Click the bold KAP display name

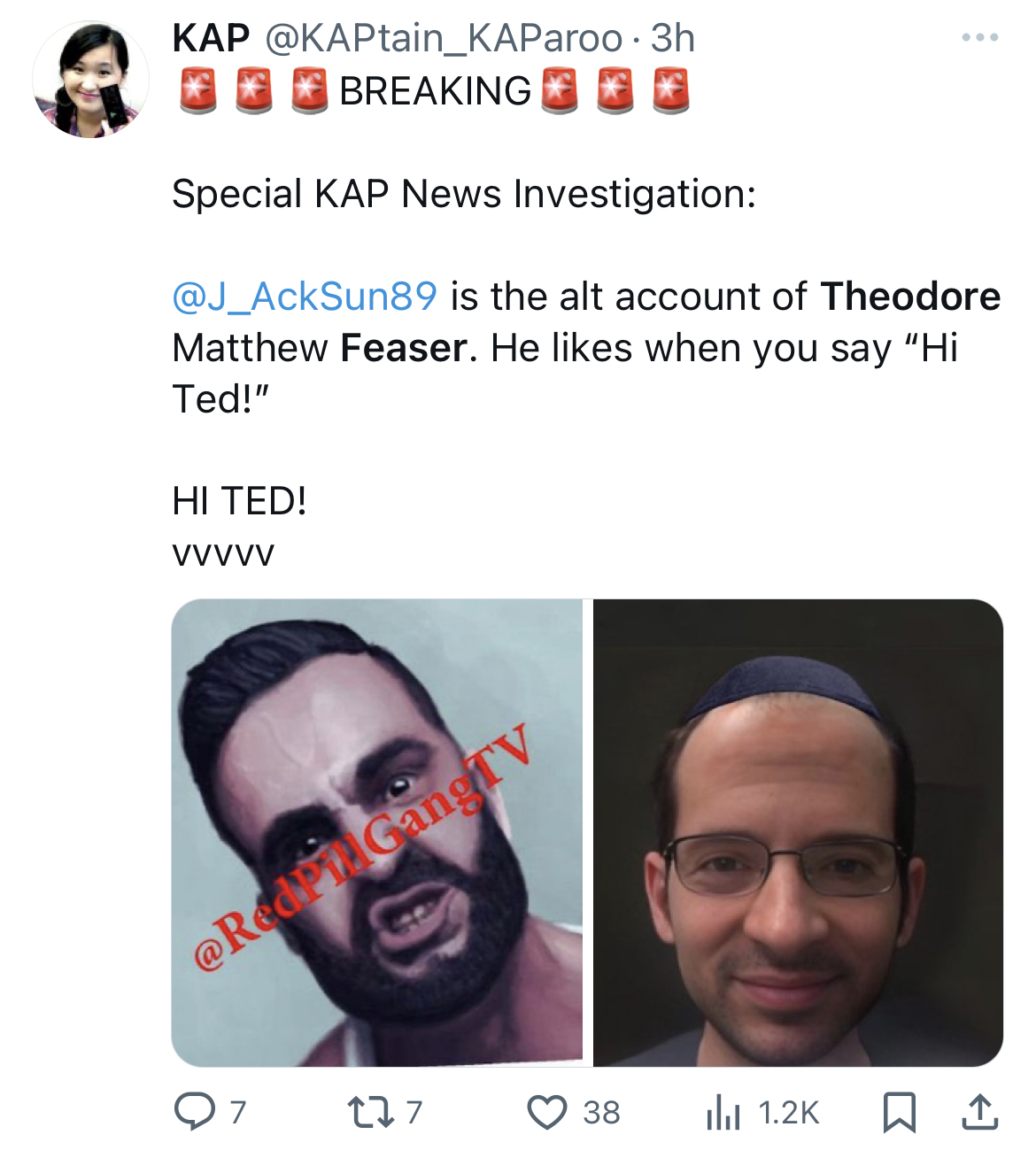[x=211, y=38]
